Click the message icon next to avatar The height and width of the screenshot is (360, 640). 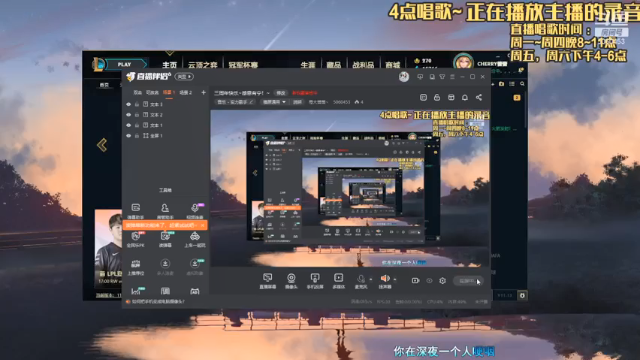(x=420, y=77)
